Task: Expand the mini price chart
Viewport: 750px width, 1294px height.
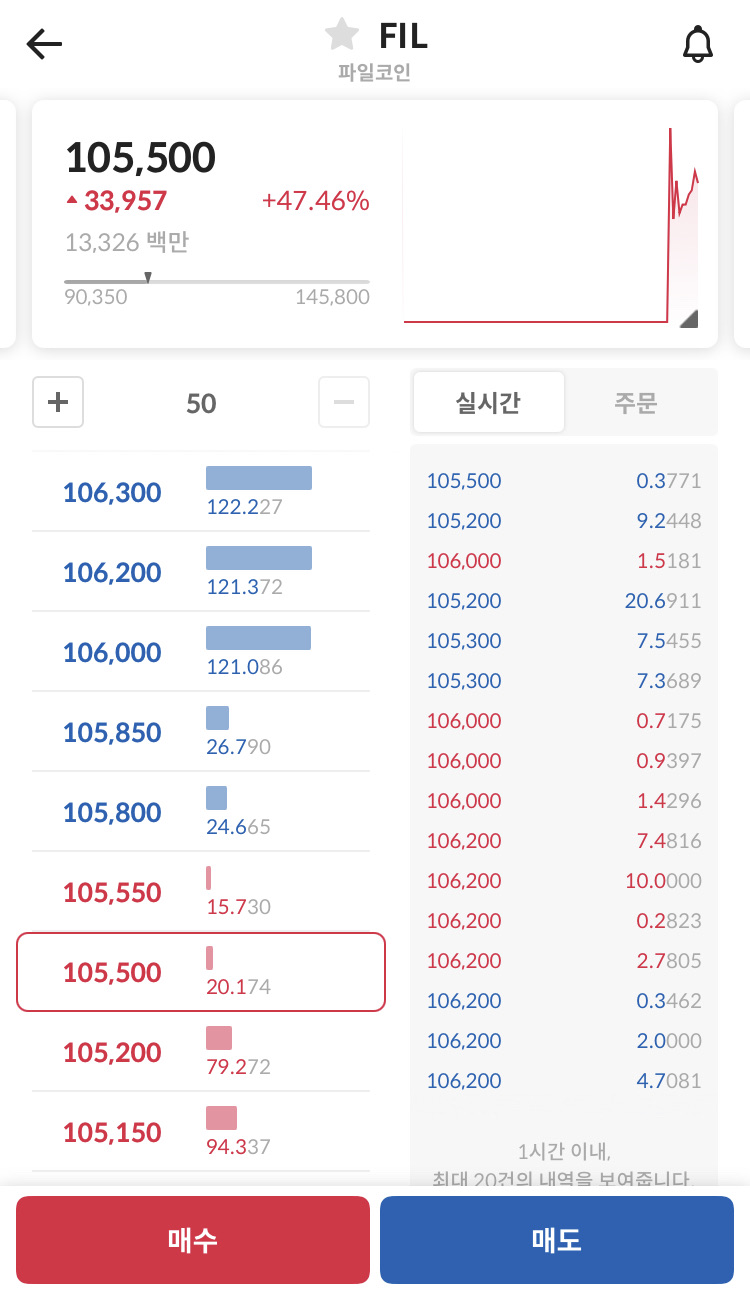Action: [688, 318]
